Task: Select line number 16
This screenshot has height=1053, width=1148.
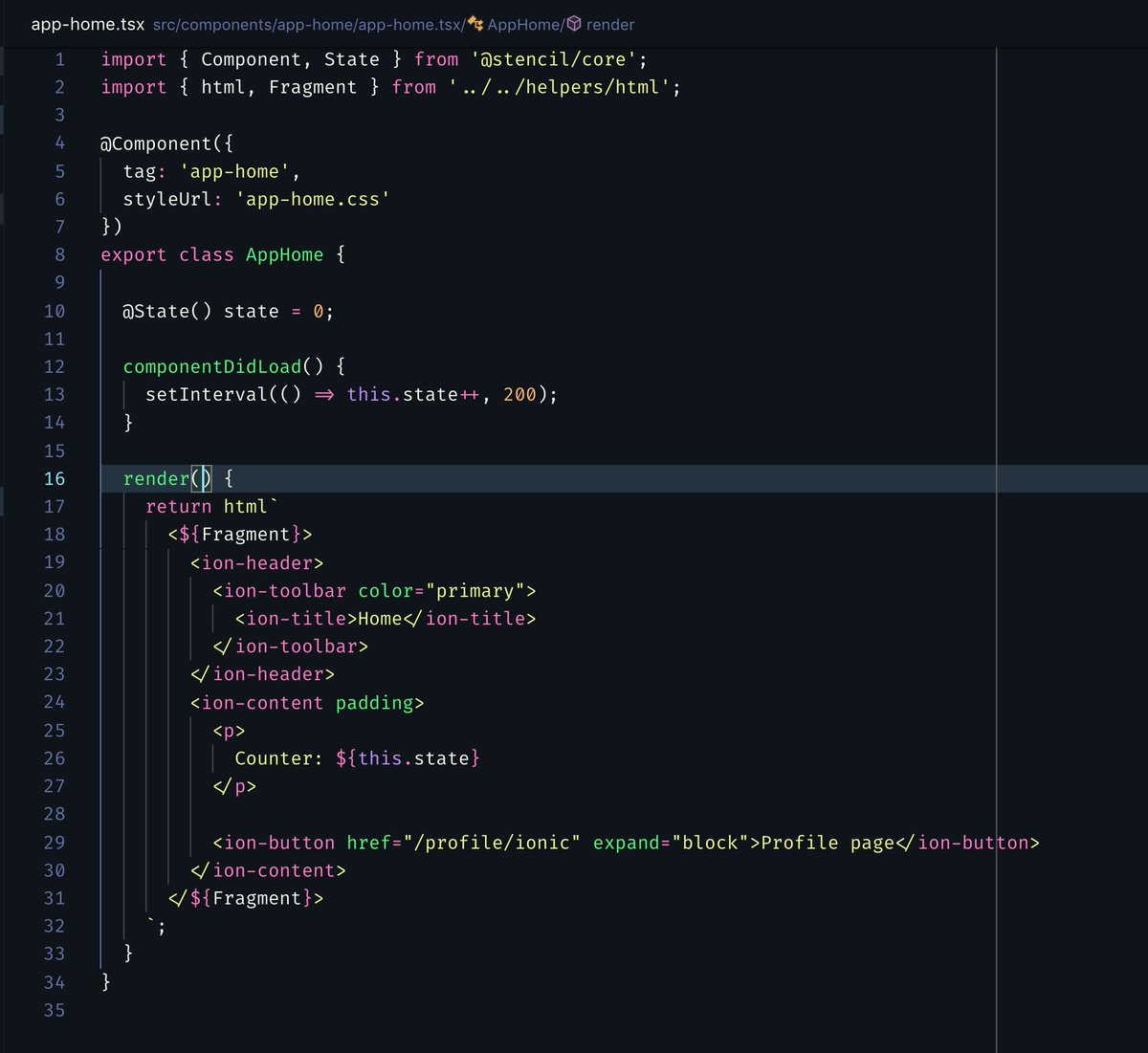Action: (55, 478)
